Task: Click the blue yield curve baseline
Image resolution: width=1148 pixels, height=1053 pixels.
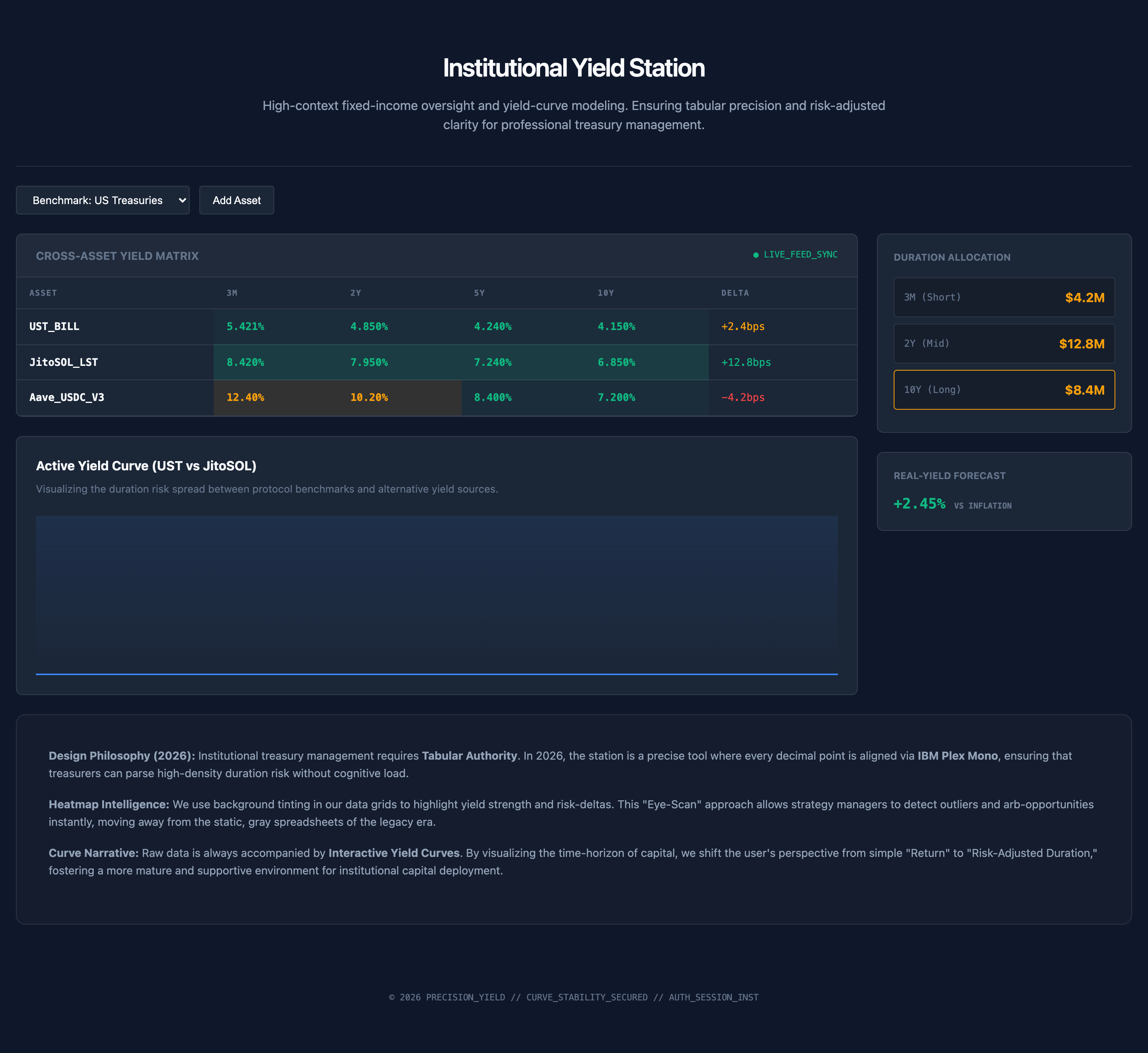Action: click(436, 674)
